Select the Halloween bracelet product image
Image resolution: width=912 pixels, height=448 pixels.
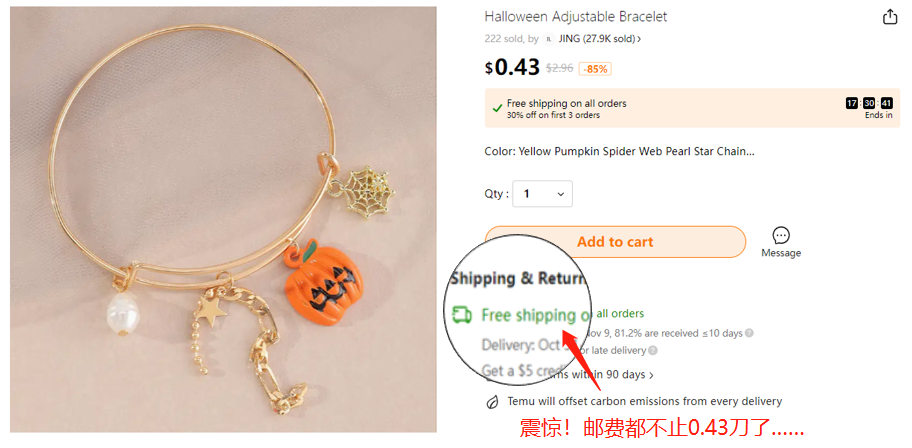pyautogui.click(x=223, y=219)
